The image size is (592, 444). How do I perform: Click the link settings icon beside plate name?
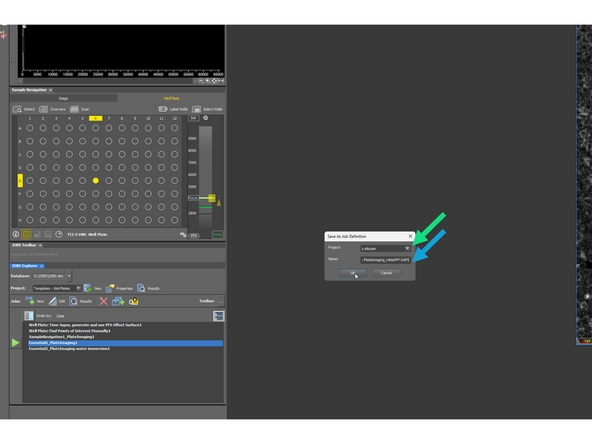pyautogui.click(x=183, y=234)
